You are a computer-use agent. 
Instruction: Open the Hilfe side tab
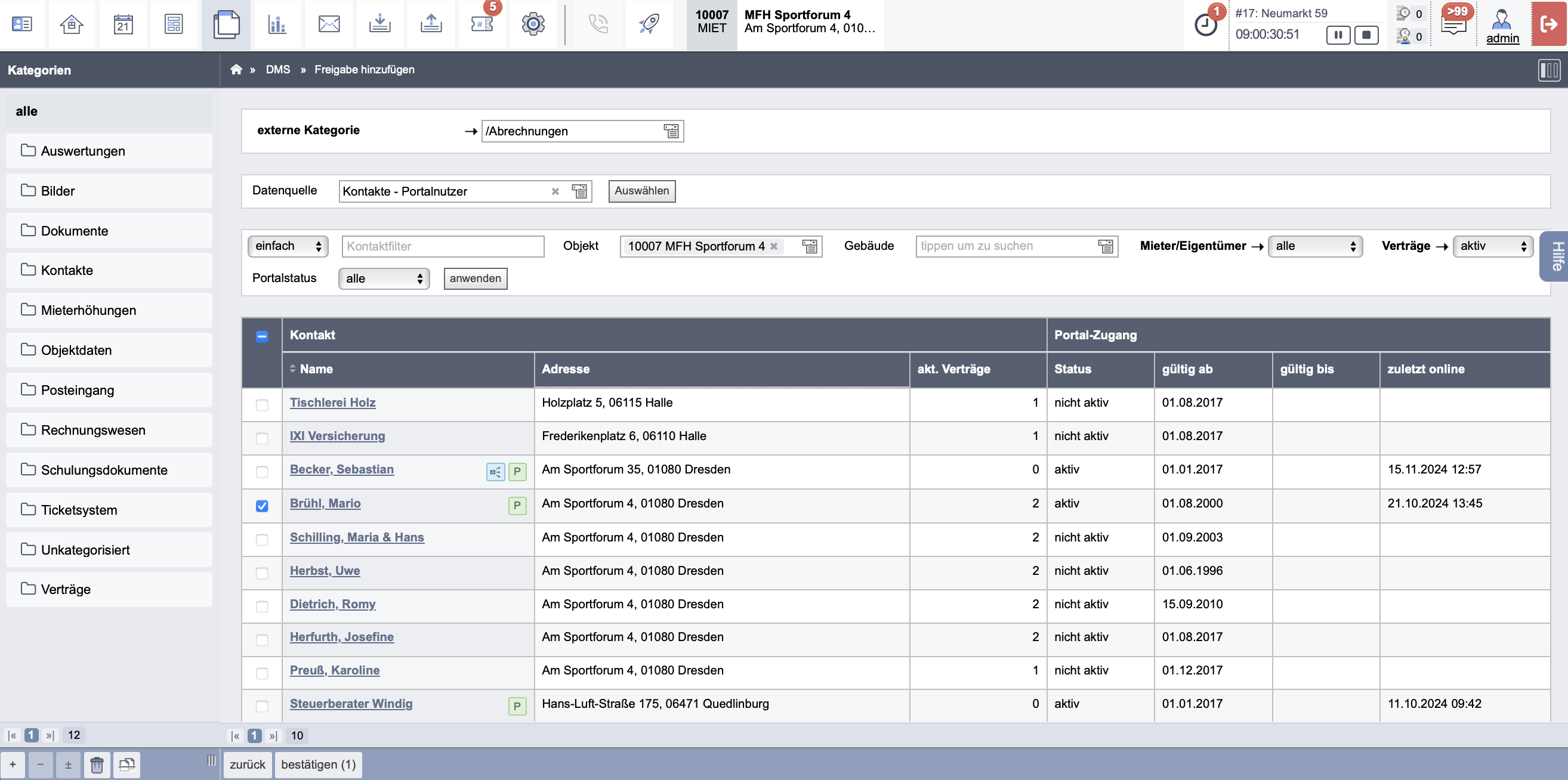(1555, 256)
